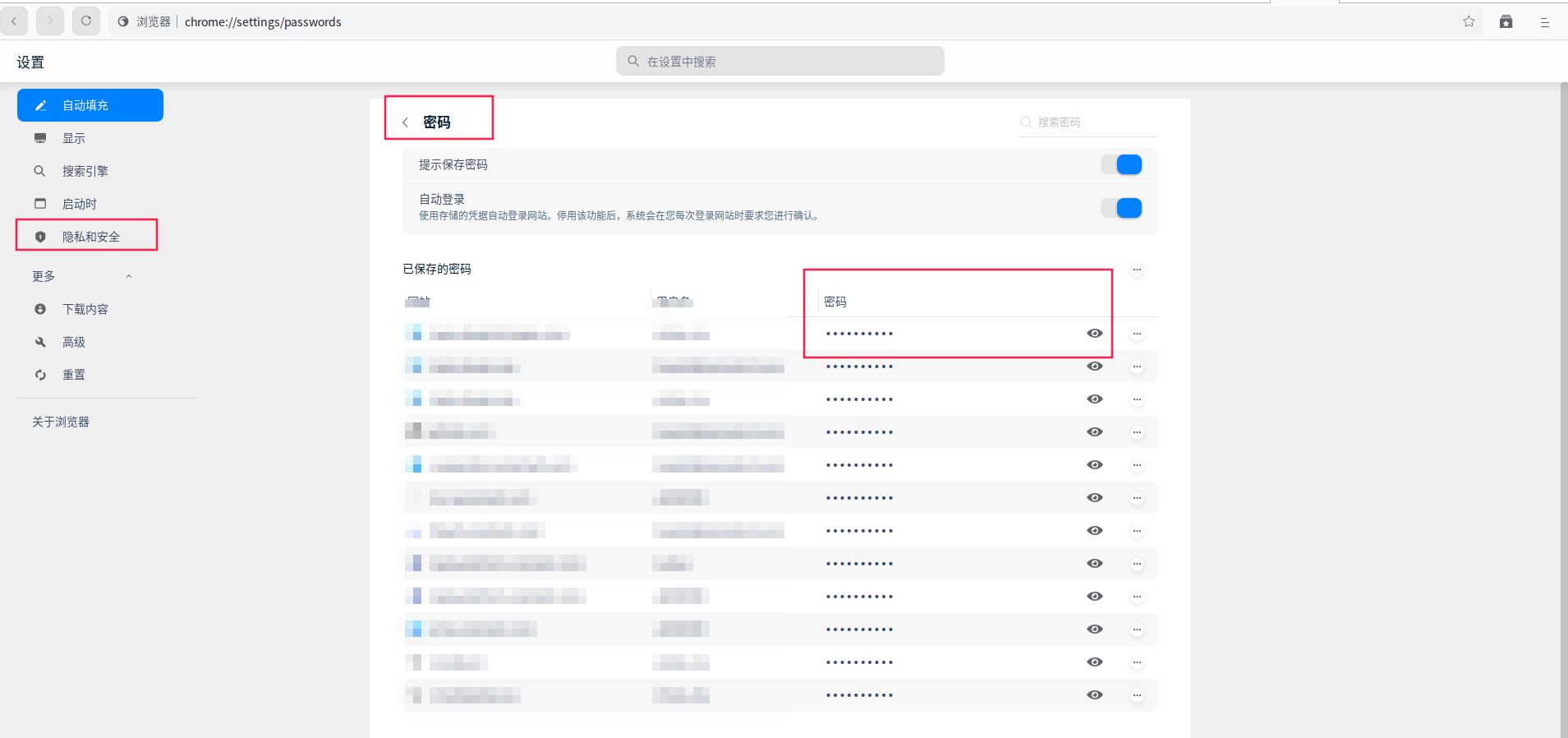Open the browser main menu icon
Image resolution: width=1568 pixels, height=738 pixels.
tap(1544, 22)
